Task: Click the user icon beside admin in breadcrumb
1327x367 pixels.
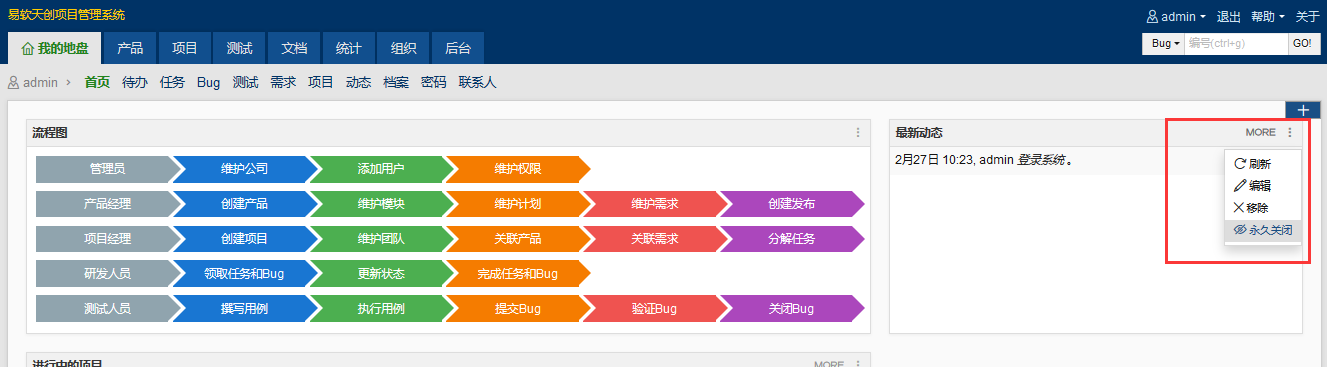Action: [14, 82]
